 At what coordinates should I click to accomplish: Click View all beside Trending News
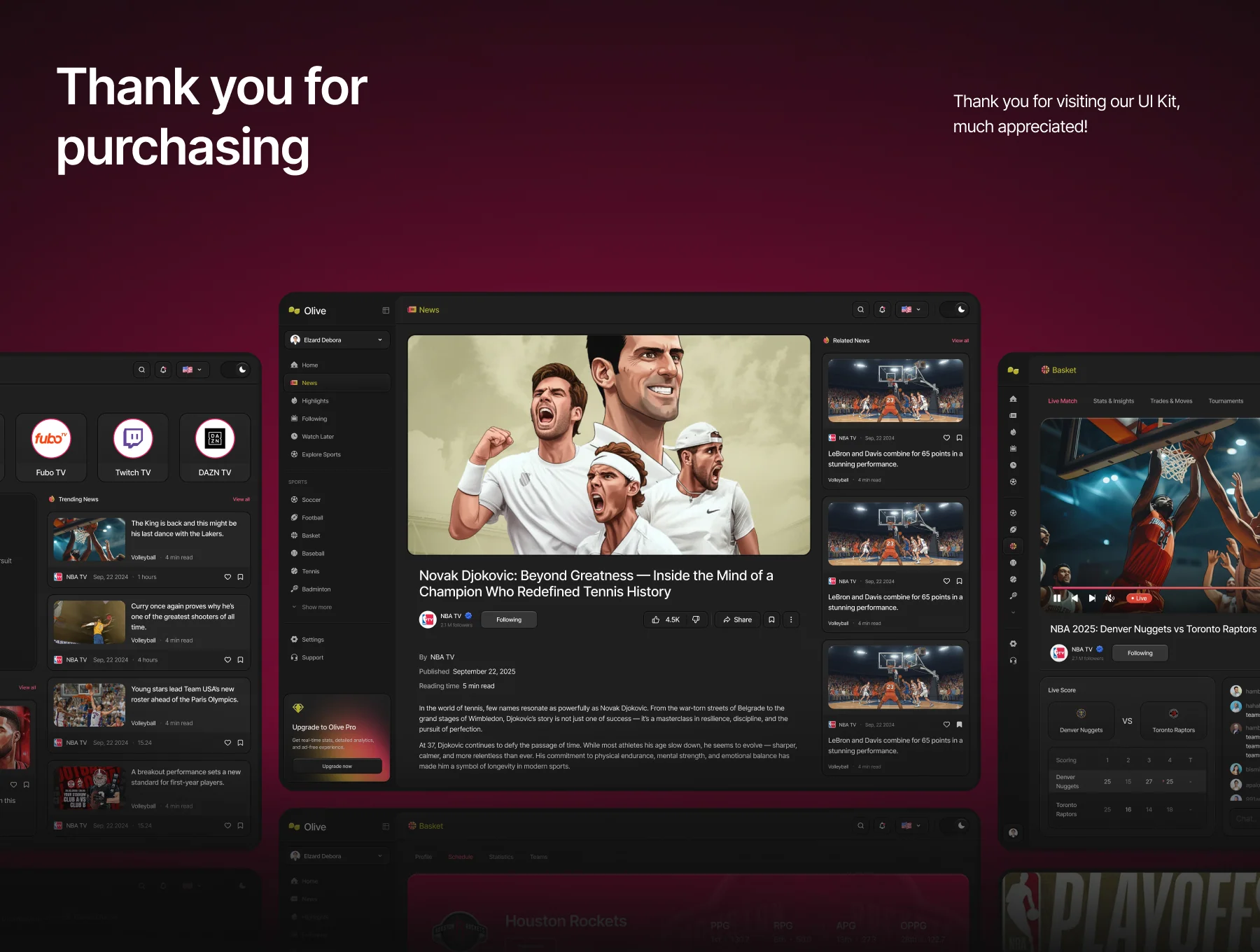pos(241,500)
